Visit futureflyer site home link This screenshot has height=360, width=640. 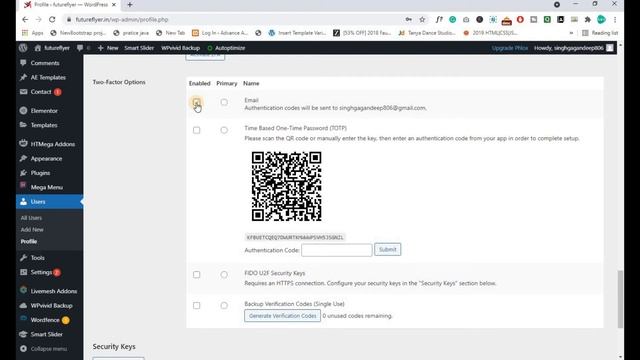(52, 48)
